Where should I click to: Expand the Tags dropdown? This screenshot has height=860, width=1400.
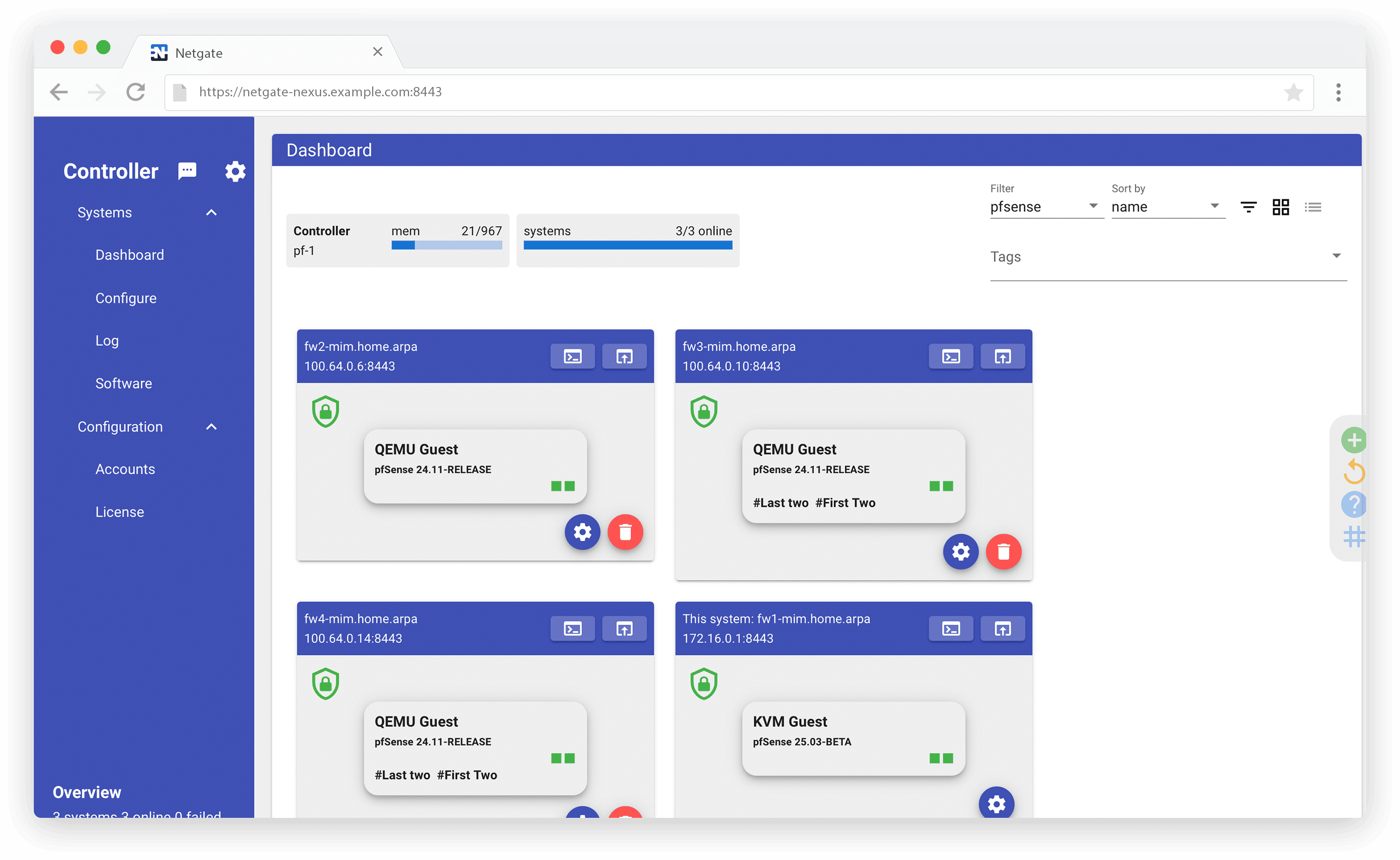click(x=1337, y=256)
